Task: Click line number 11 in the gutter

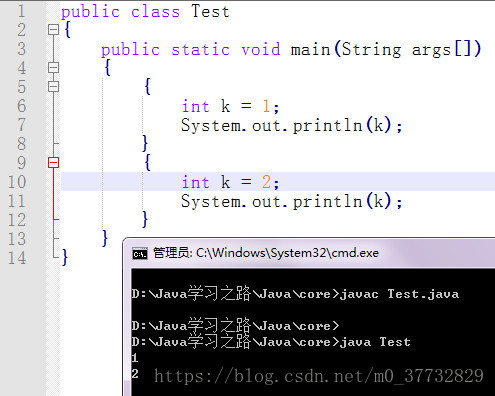Action: point(17,201)
